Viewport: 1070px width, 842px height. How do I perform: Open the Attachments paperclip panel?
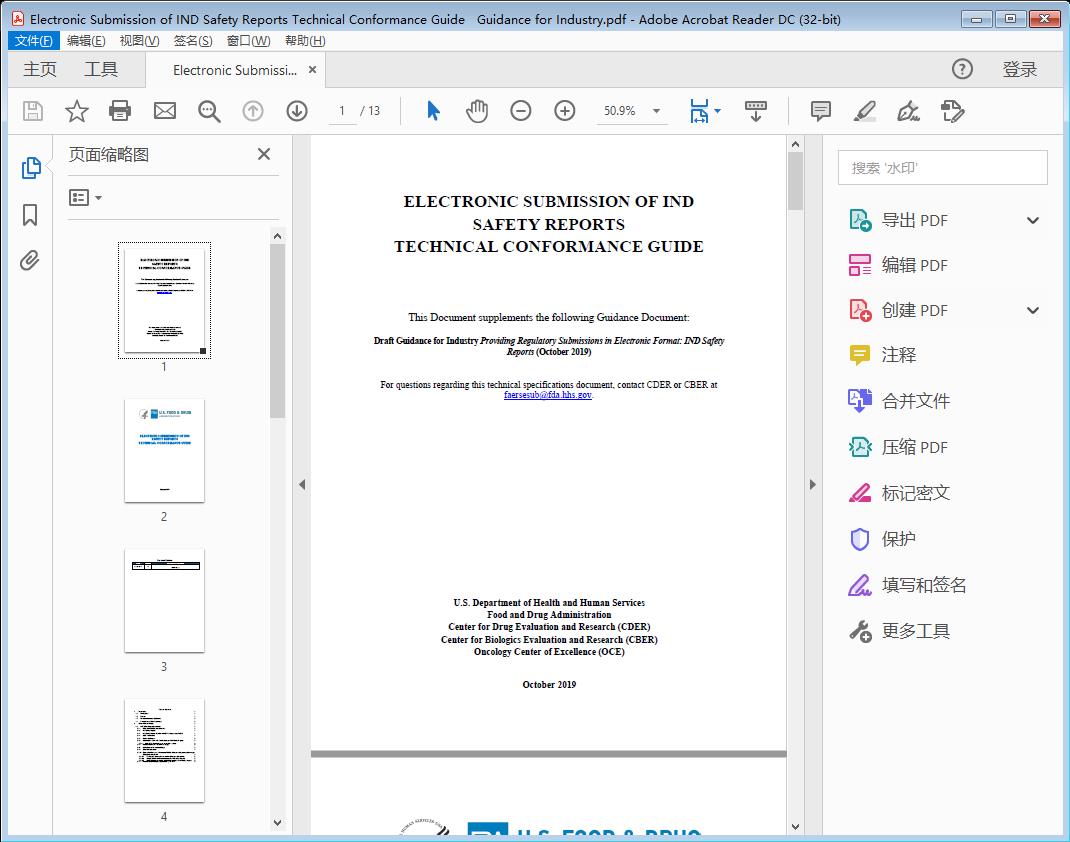[x=30, y=260]
